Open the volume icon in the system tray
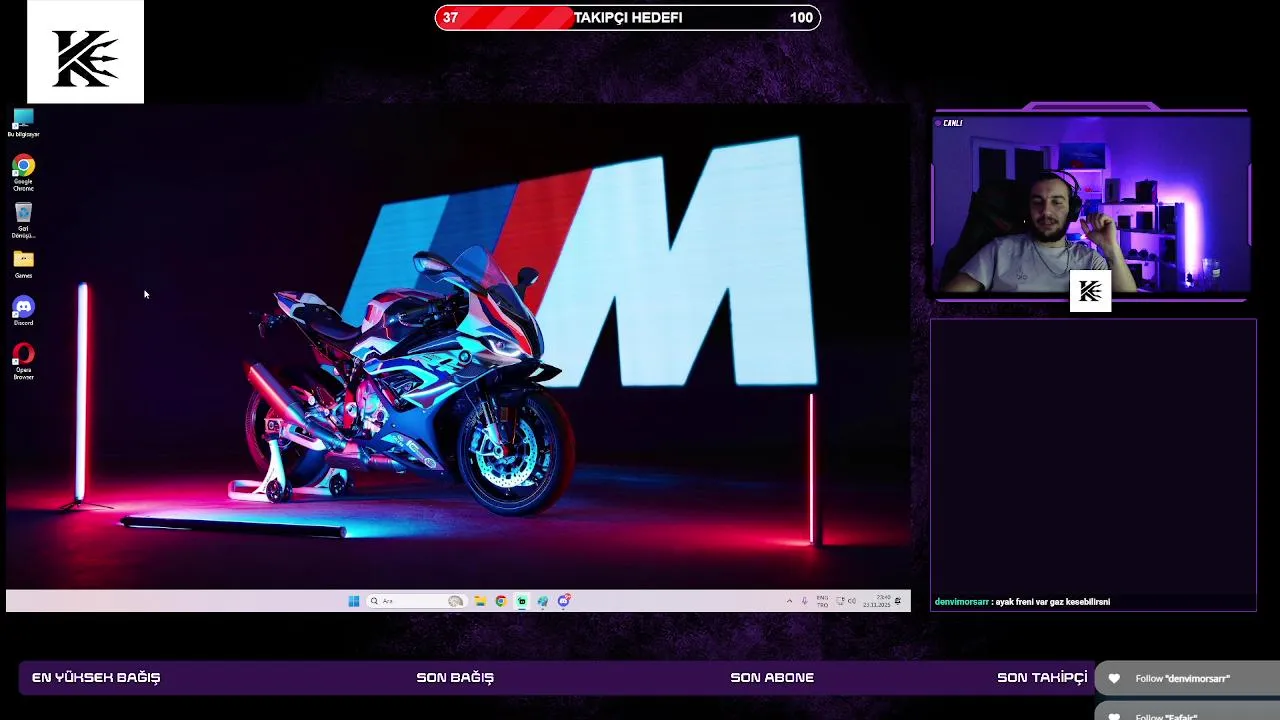 point(852,601)
